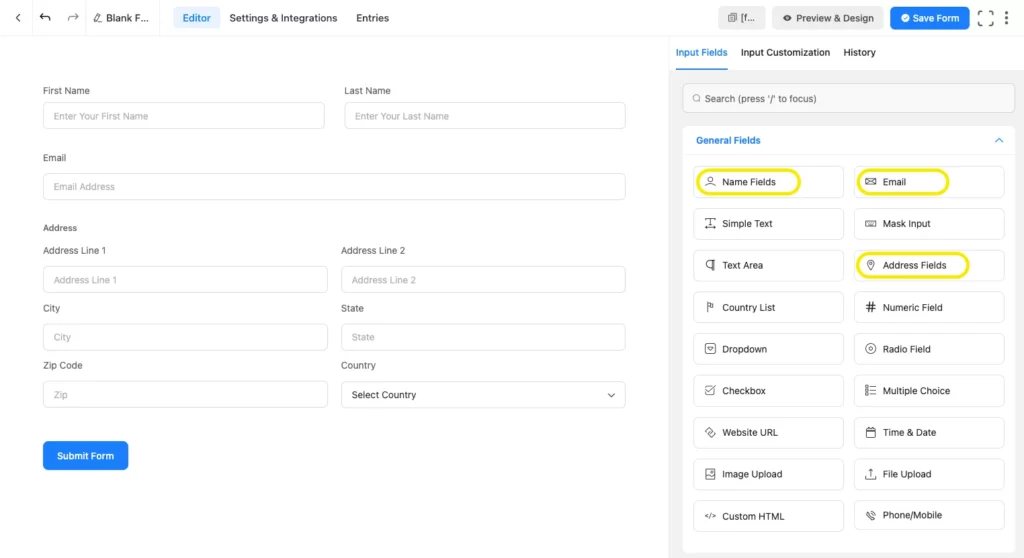Switch to Input Customization tab

point(785,52)
